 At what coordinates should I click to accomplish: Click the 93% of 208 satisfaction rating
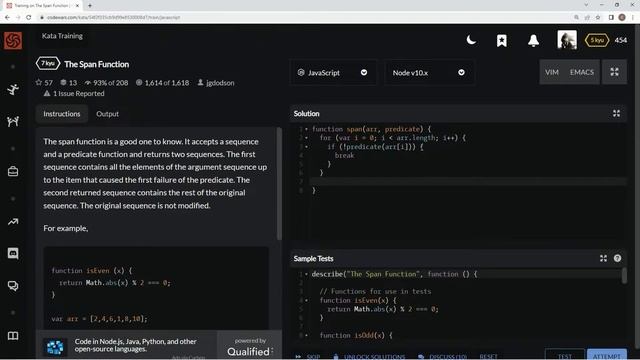pyautogui.click(x=106, y=82)
